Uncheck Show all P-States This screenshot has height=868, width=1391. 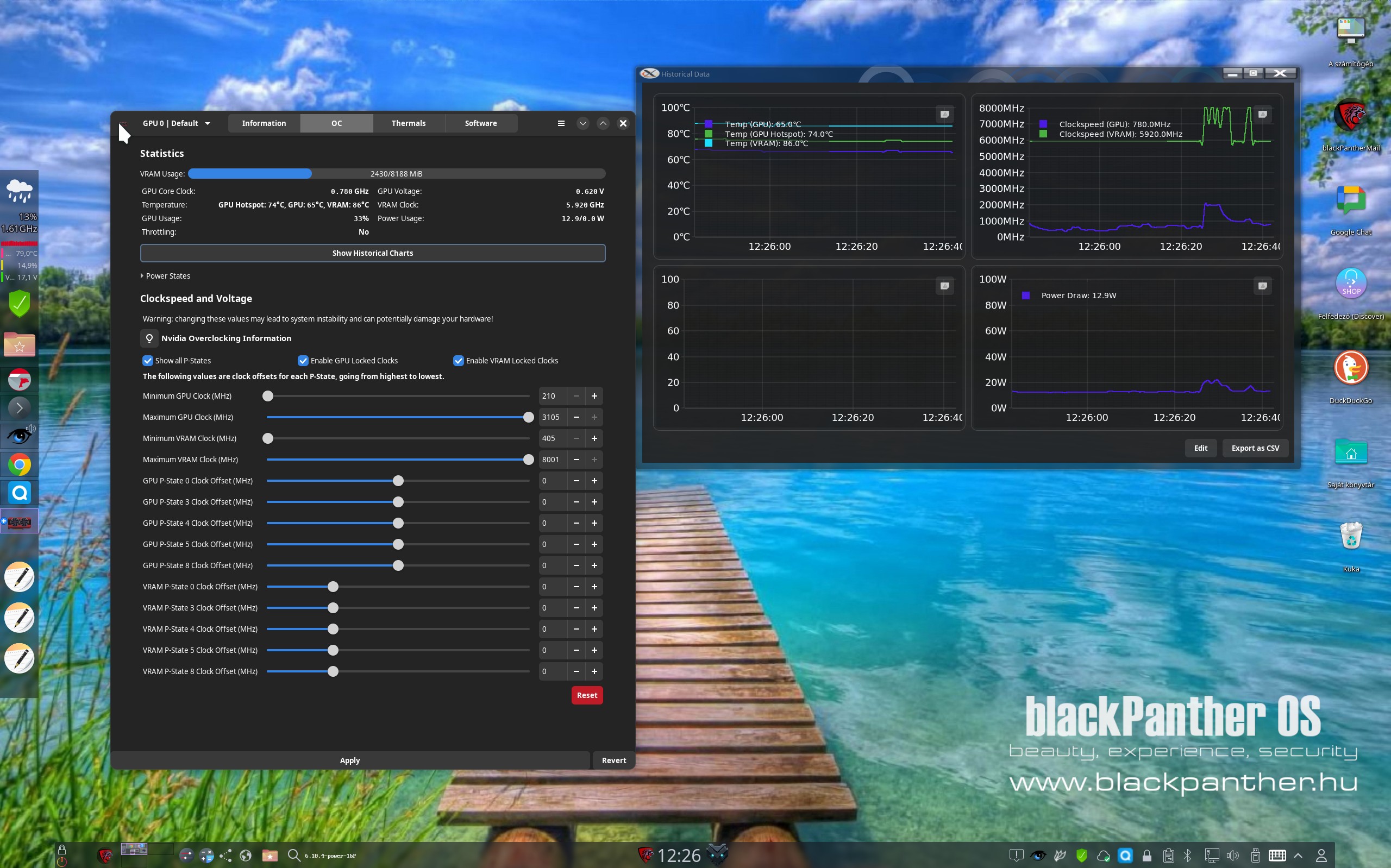148,361
